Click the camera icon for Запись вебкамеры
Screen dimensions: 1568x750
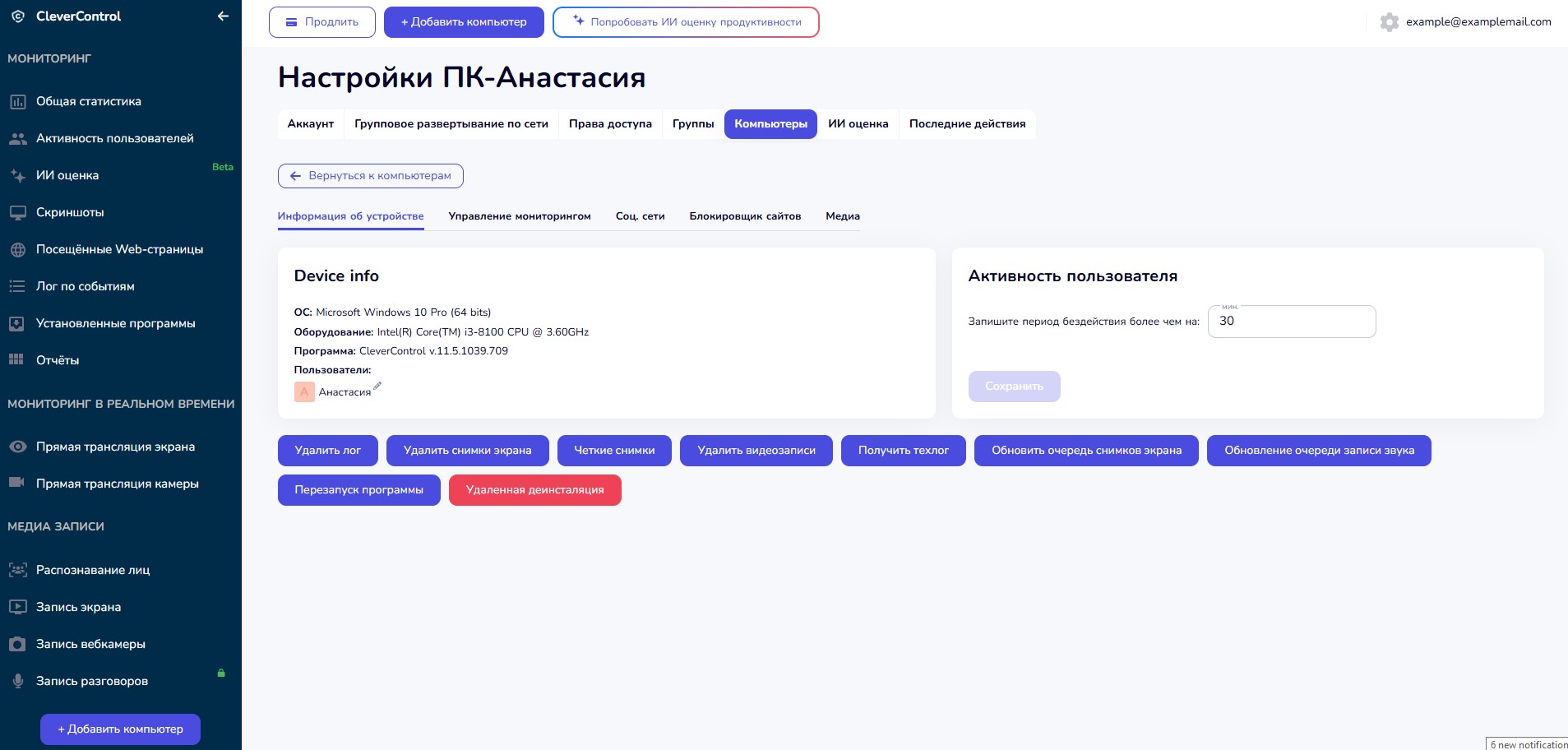click(17, 645)
